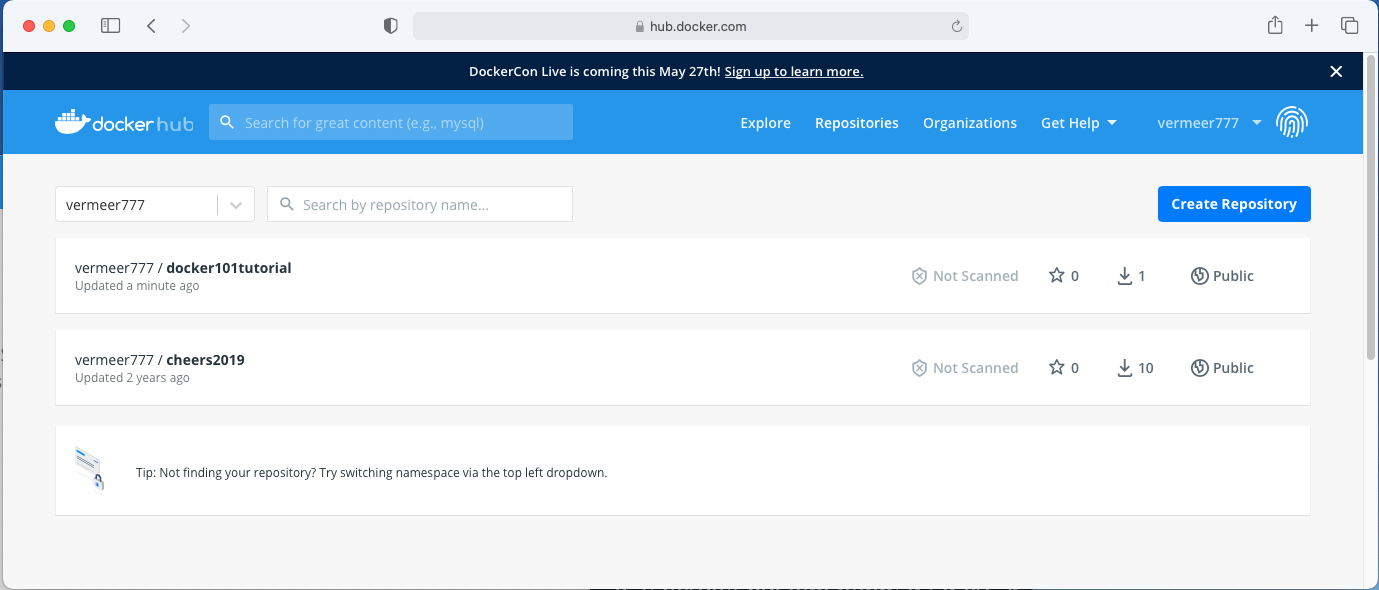The image size is (1379, 590).
Task: Reload the page using the address bar icon
Action: click(956, 27)
